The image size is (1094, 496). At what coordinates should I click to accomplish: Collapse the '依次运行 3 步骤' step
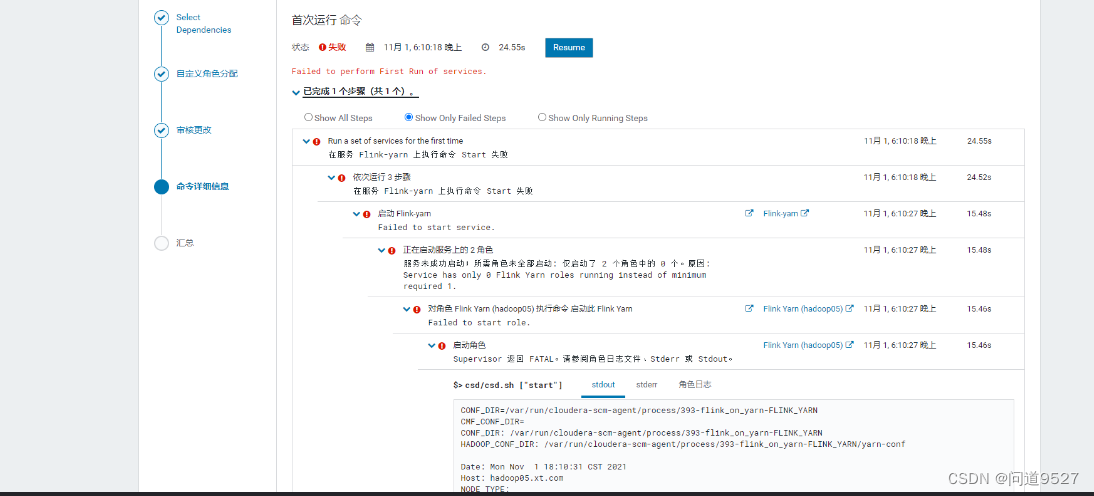[331, 177]
